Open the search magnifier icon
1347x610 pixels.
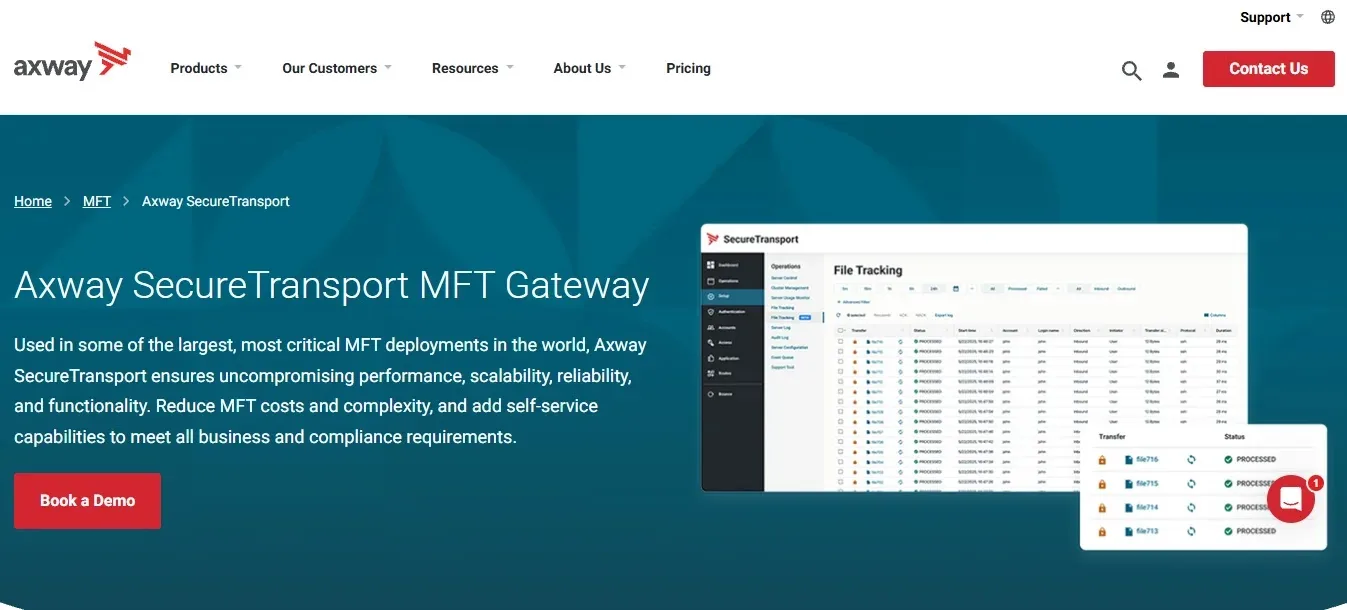1131,70
